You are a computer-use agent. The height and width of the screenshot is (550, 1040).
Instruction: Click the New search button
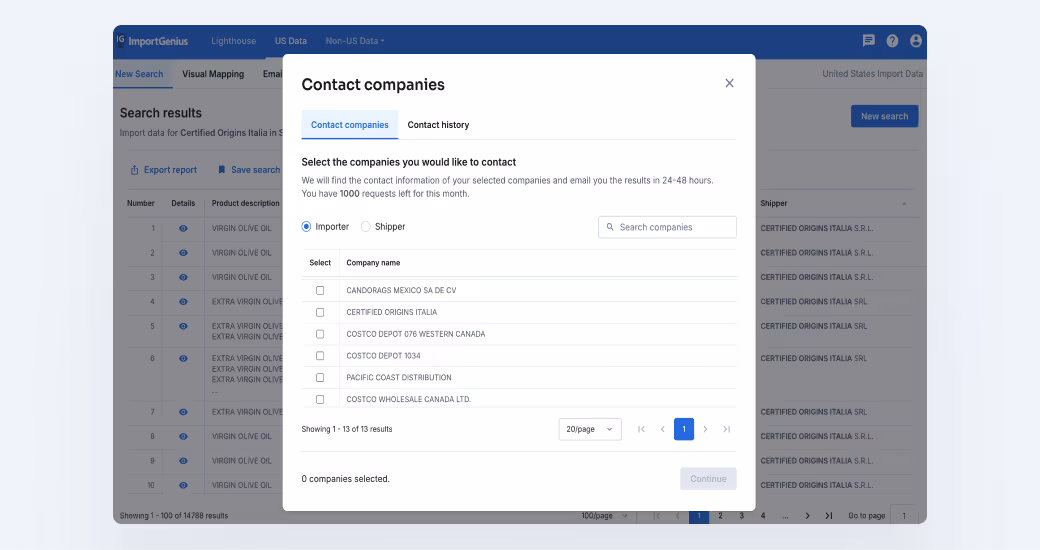(x=884, y=116)
